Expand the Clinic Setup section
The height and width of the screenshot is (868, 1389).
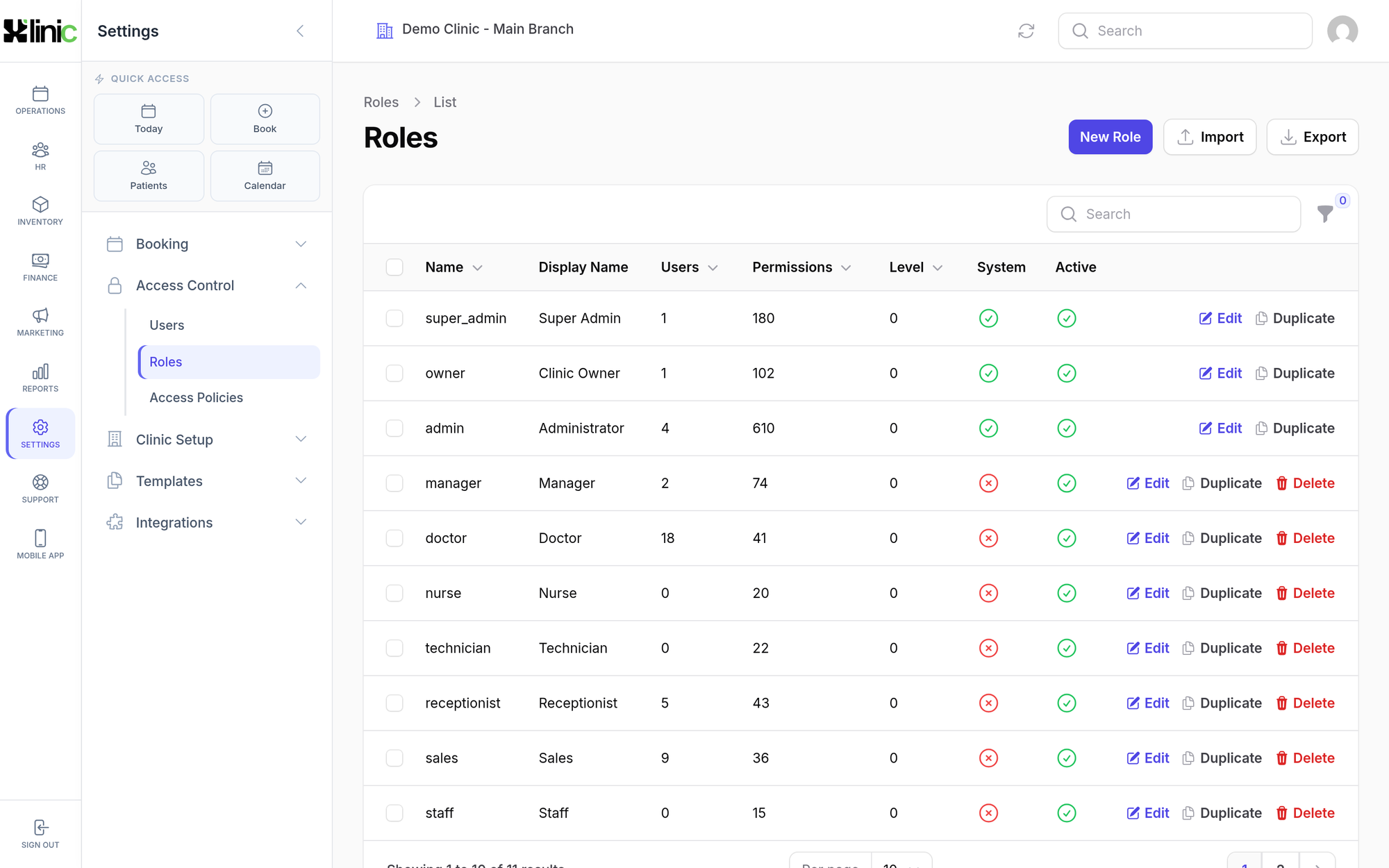click(207, 440)
